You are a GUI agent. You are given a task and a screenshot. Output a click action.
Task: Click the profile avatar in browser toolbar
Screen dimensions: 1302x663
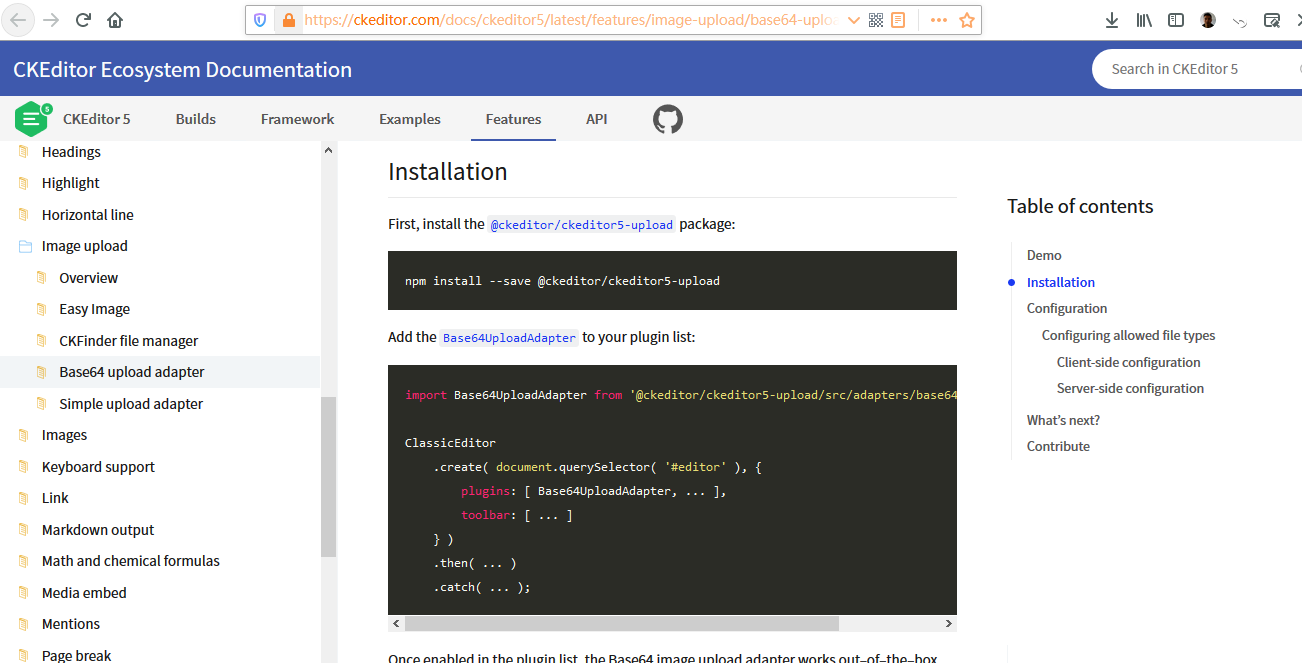(1208, 20)
